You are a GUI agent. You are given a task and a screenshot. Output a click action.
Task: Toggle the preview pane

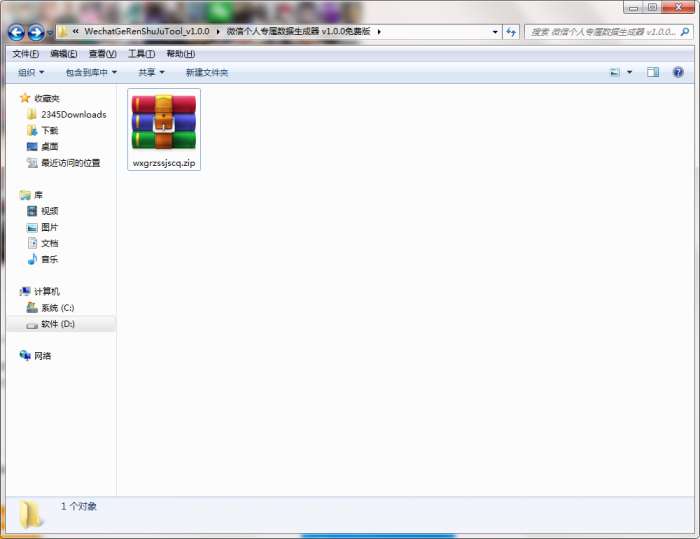tap(653, 72)
